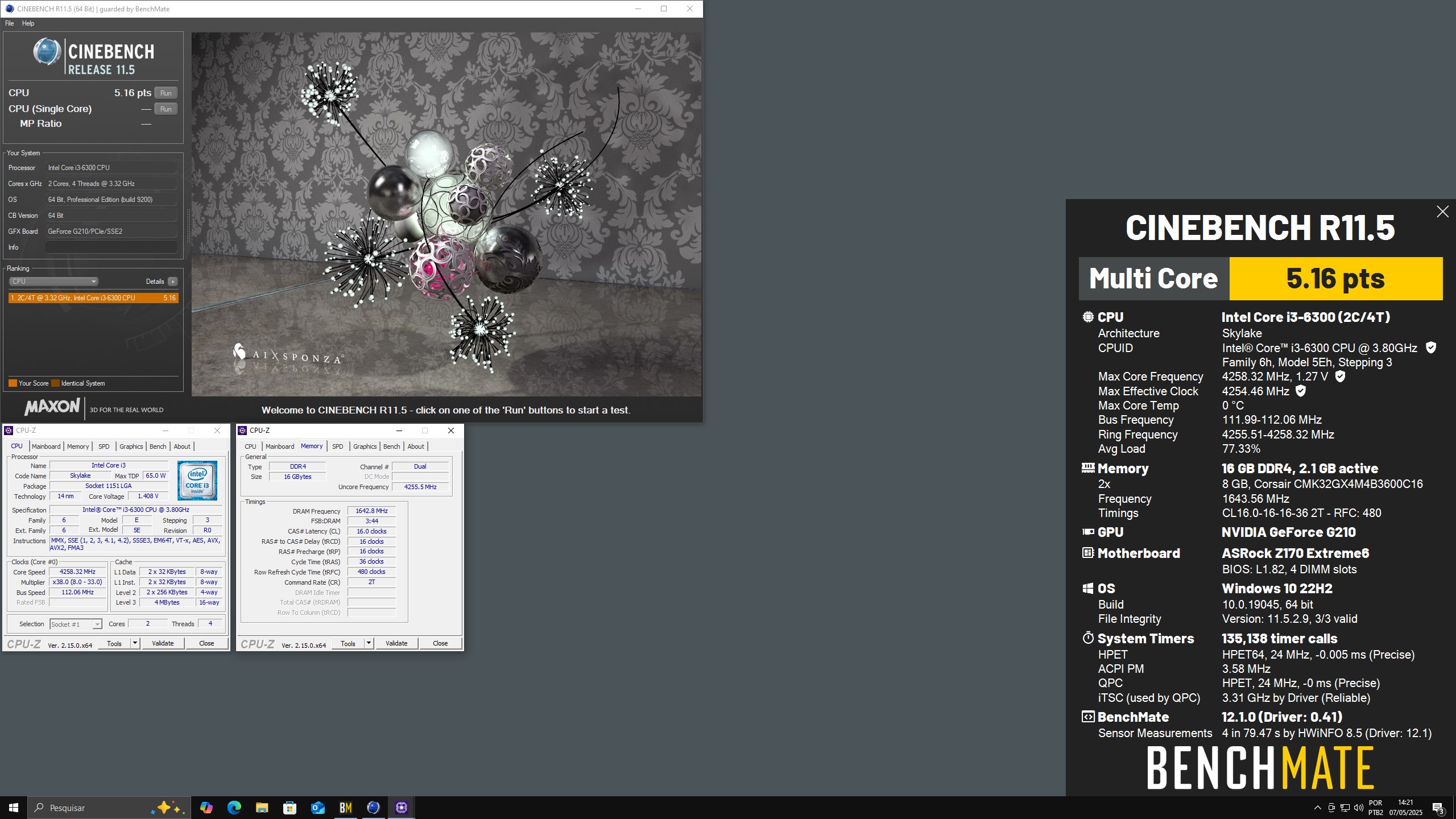Viewport: 1456px width, 819px height.
Task: Click the CPU verified shield next to CPUID
Action: pos(1431,348)
